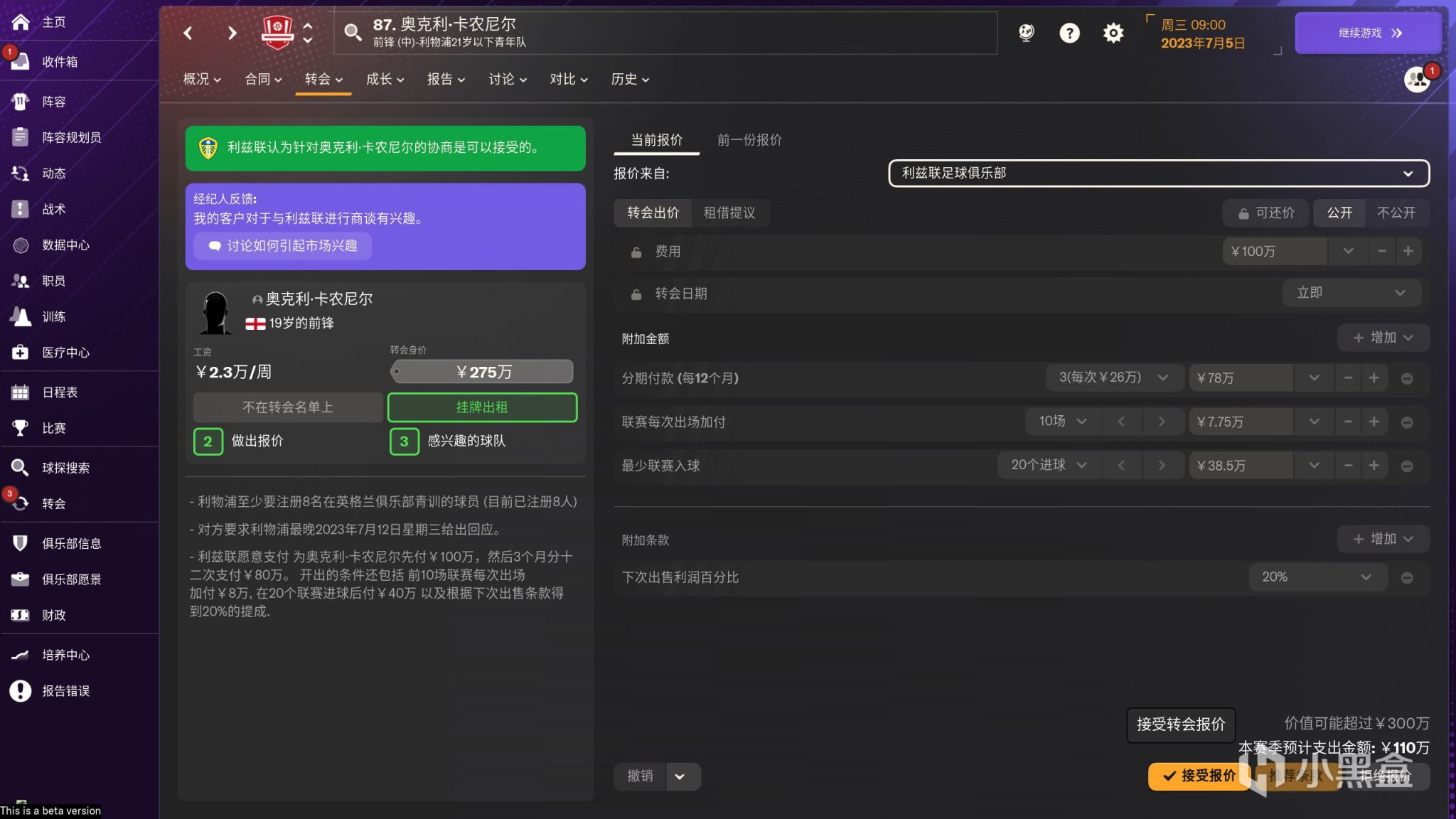Click player search field 奥克利·卡农尼尔

click(665, 33)
